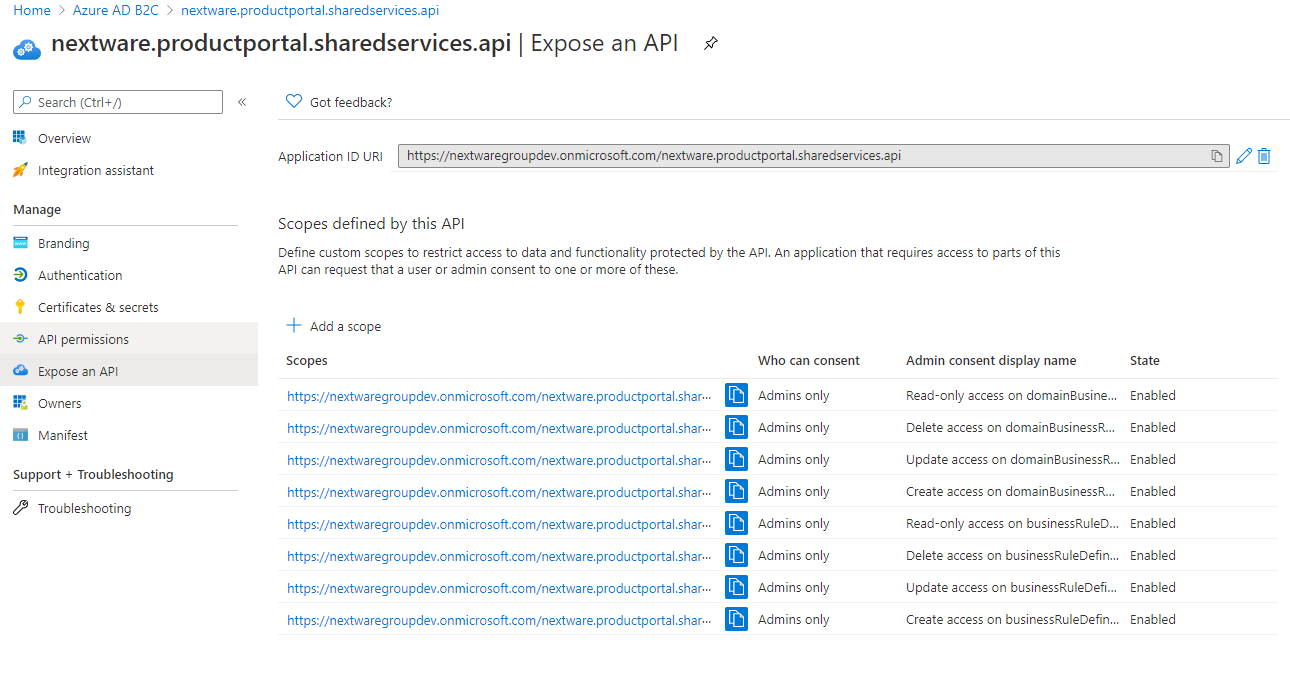Viewport: 1290px width, 680px height.
Task: Open scope link for Read-only access on domainBusiness
Action: pos(499,395)
